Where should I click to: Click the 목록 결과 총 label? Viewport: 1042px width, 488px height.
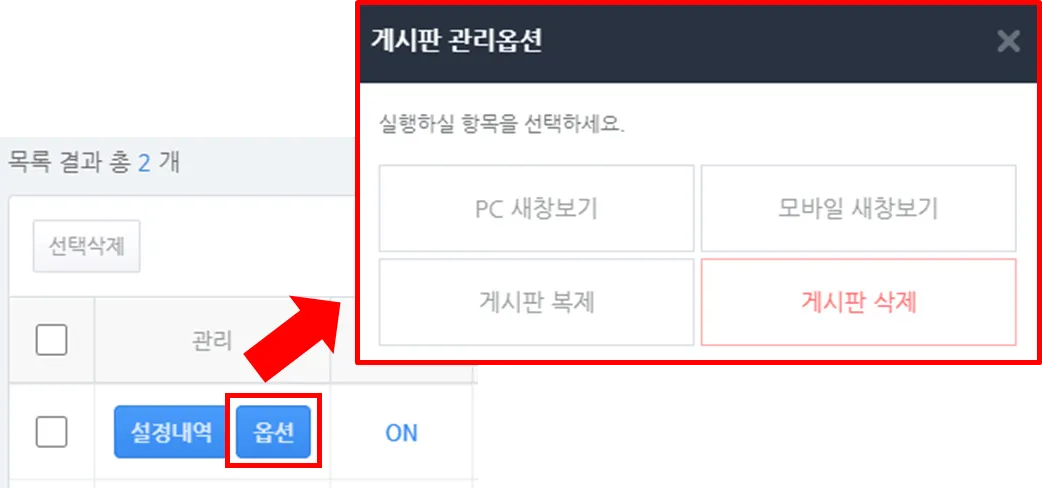[x=68, y=162]
